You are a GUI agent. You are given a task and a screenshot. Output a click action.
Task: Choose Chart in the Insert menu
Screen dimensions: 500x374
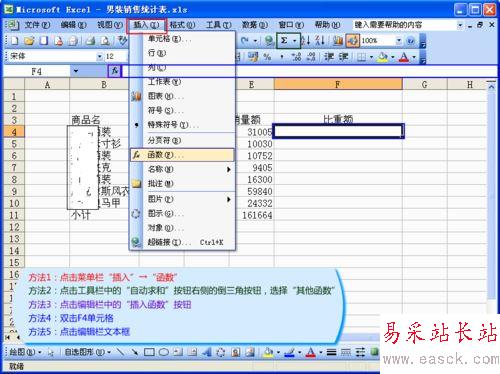pos(182,96)
